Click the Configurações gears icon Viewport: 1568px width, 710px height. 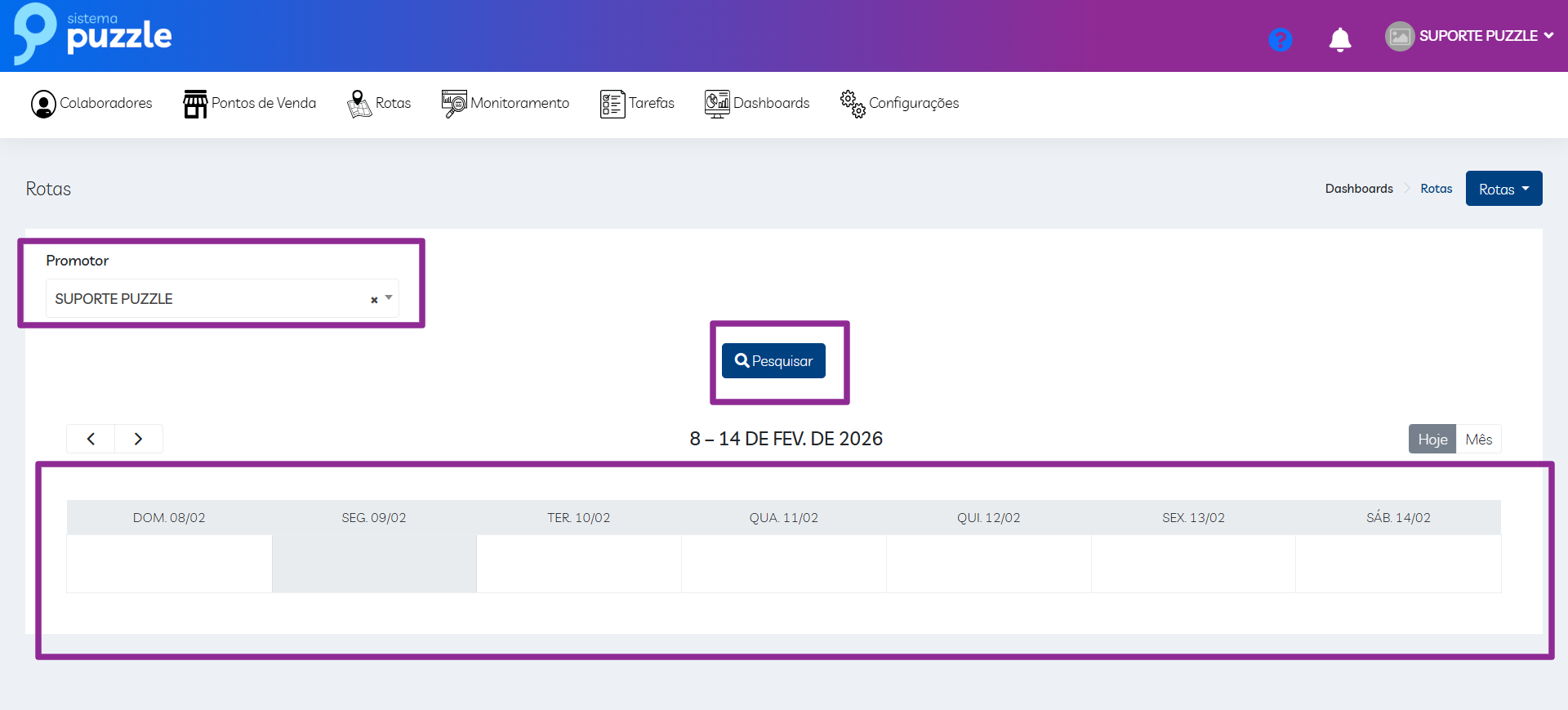(853, 104)
